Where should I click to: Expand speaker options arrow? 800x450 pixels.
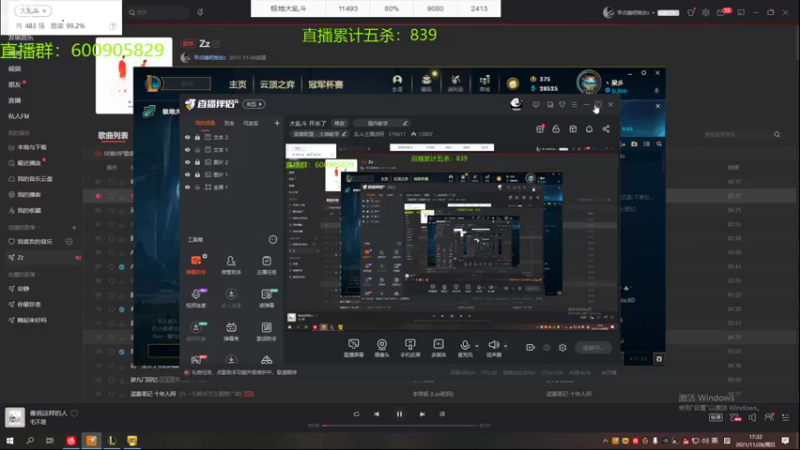coord(505,346)
